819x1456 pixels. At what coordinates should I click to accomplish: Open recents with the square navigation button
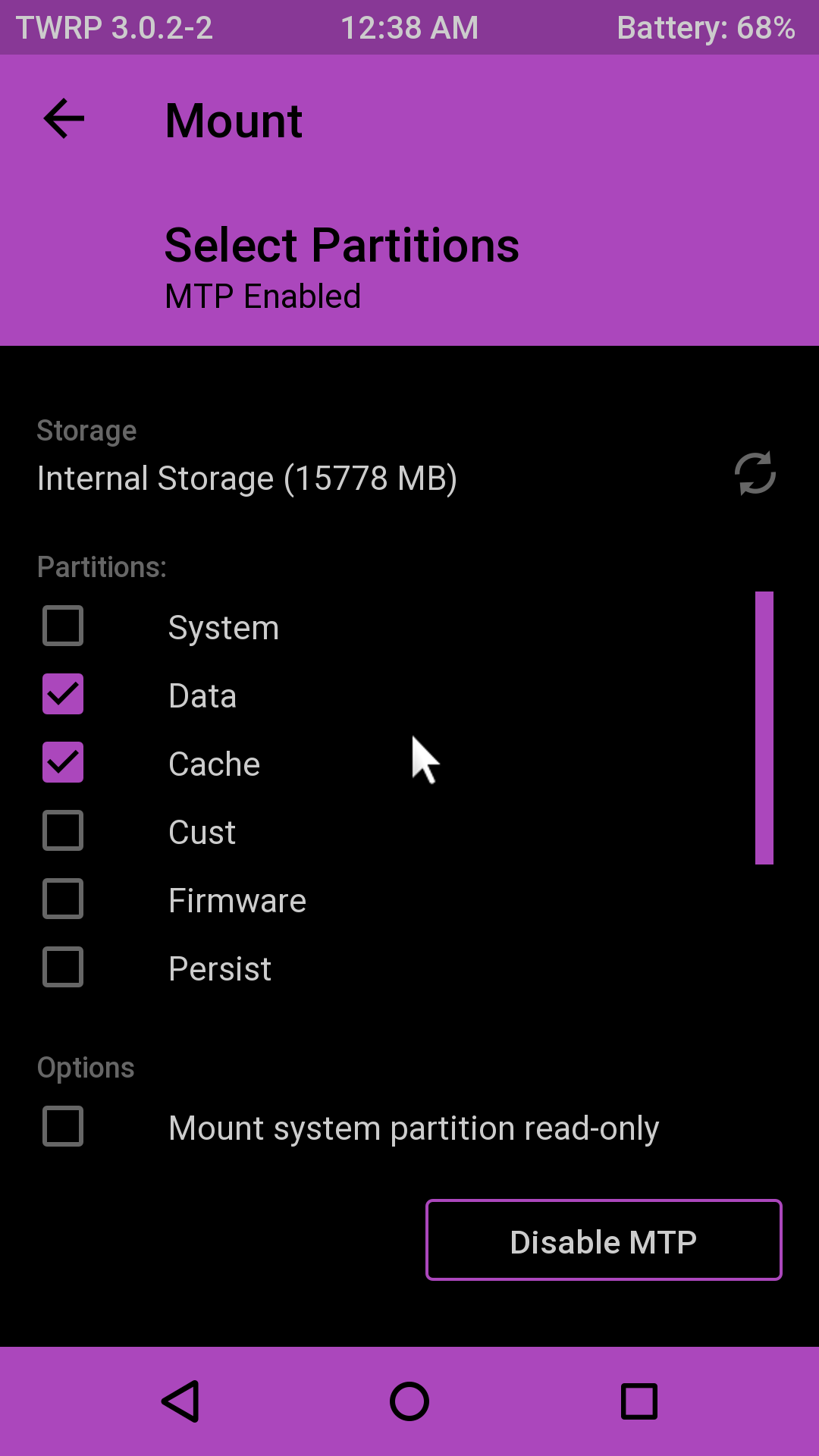click(x=639, y=1401)
